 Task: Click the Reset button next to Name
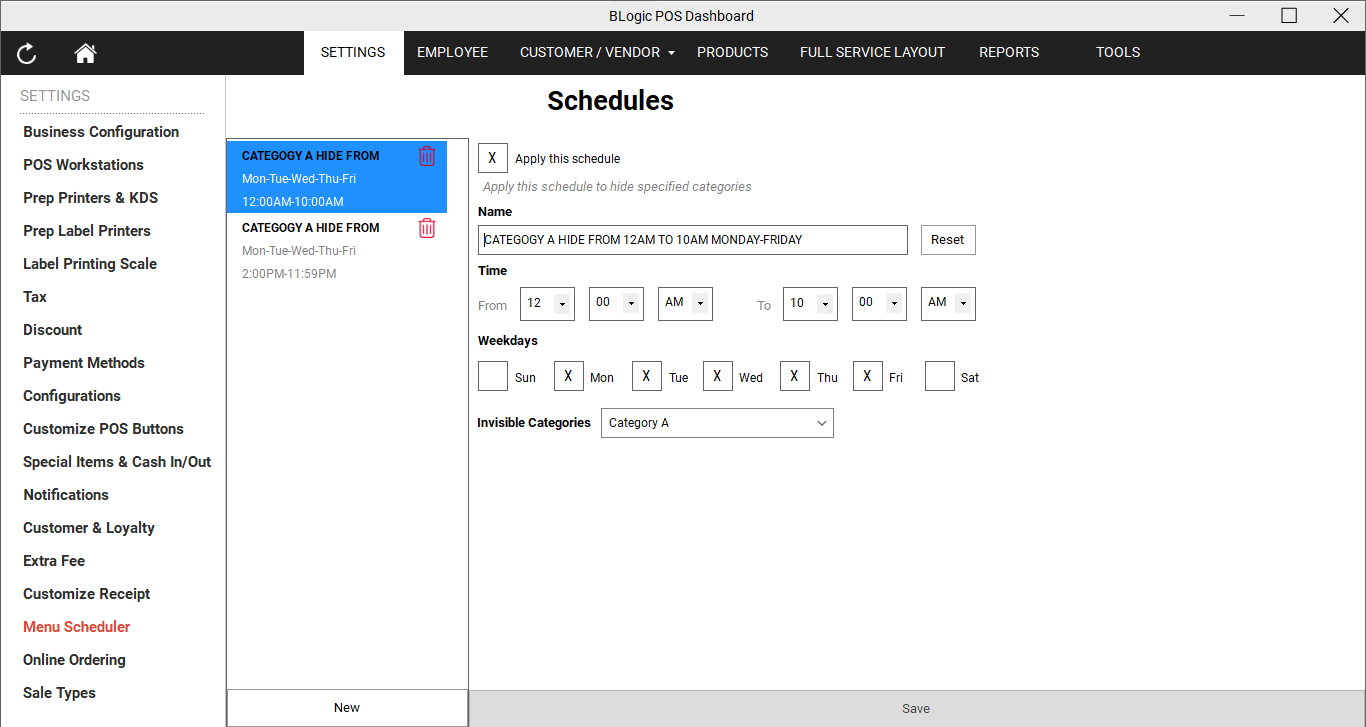948,240
